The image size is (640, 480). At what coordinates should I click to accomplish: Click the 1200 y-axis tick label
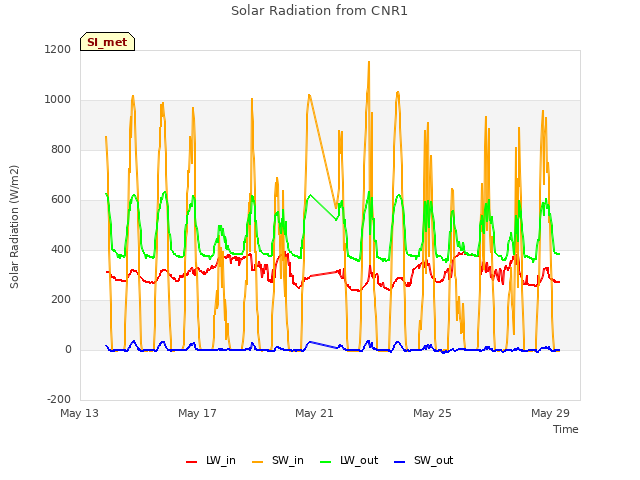click(x=58, y=49)
